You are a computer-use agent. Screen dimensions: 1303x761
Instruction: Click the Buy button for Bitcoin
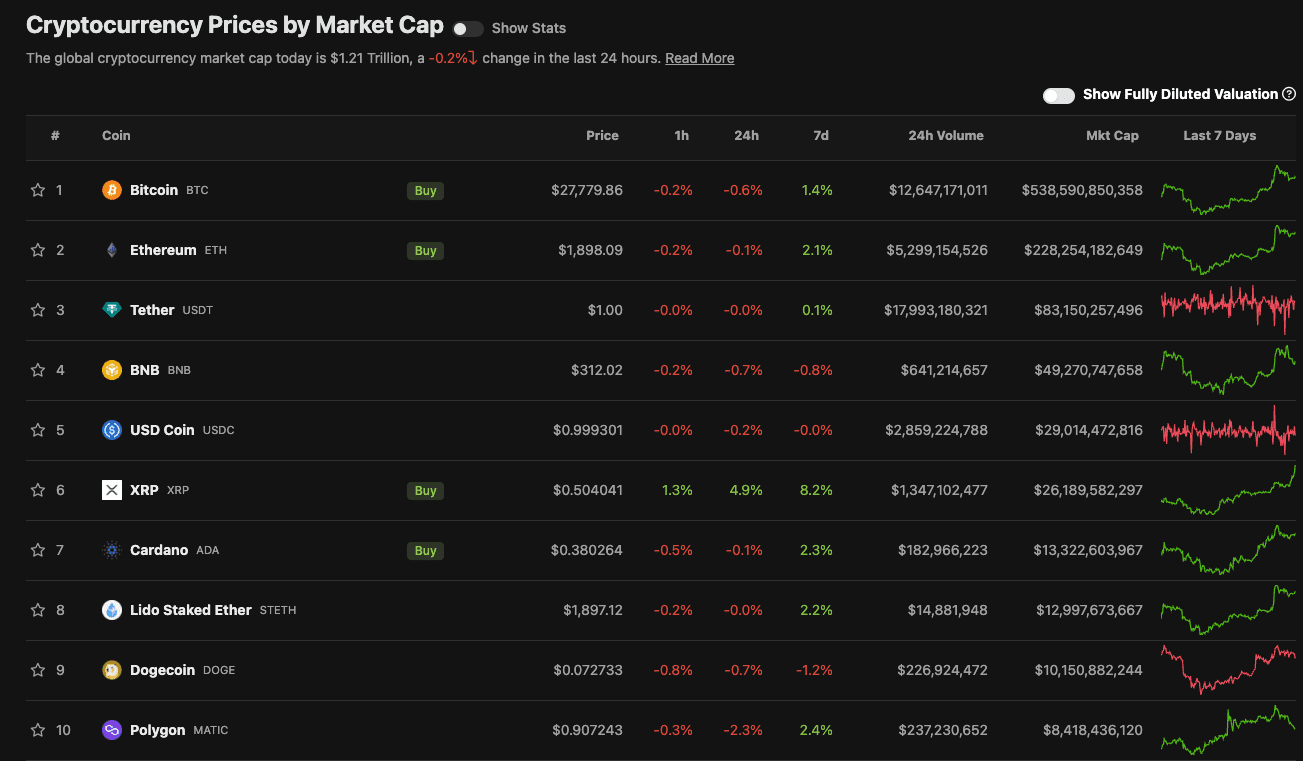[425, 190]
